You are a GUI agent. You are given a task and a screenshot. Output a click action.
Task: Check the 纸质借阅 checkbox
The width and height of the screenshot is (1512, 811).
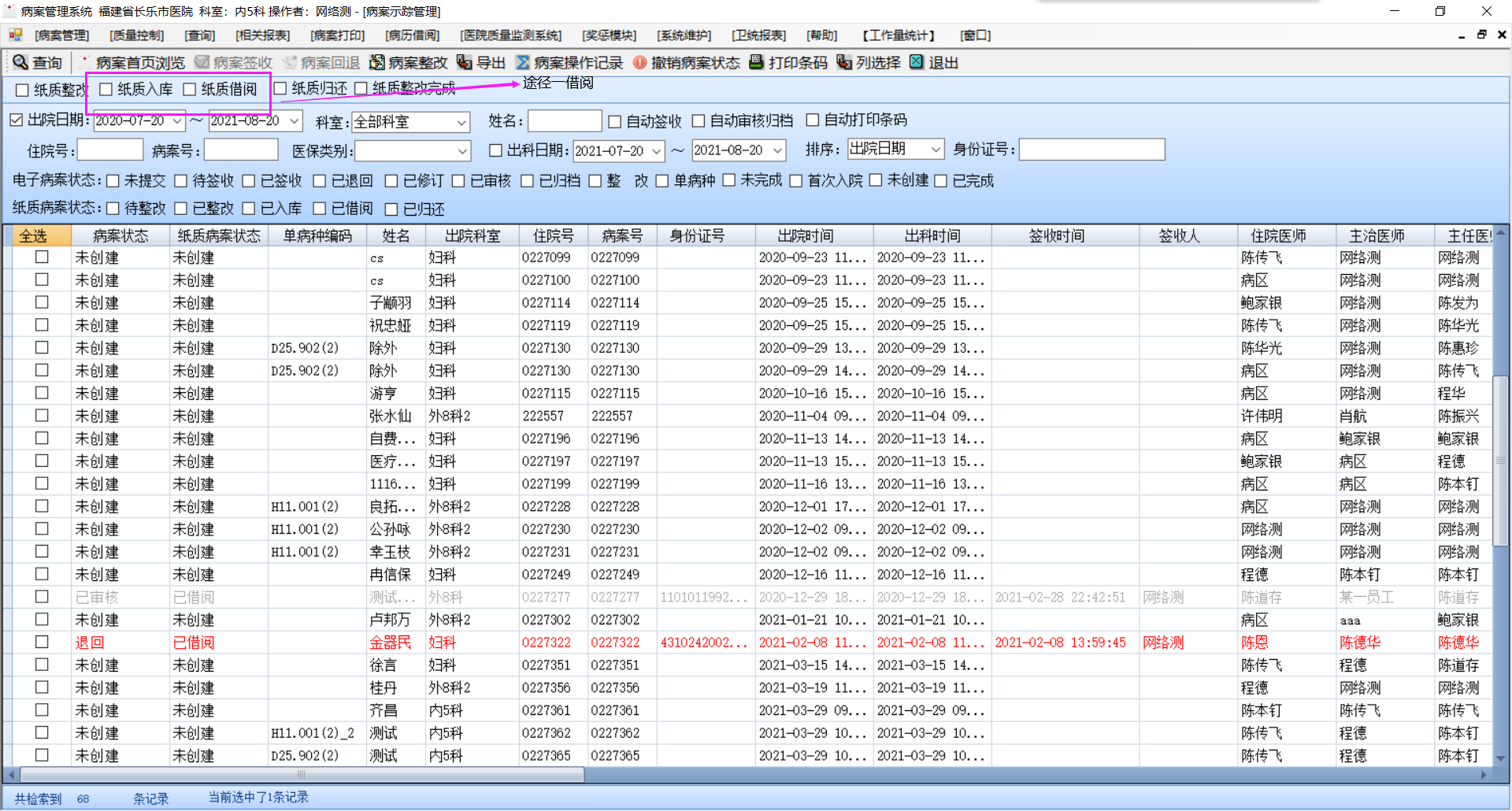[x=190, y=89]
